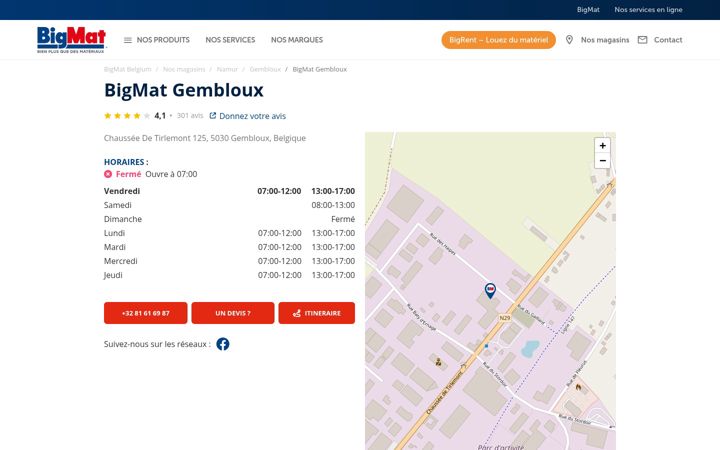Click the Dimanche row label

click(x=123, y=219)
